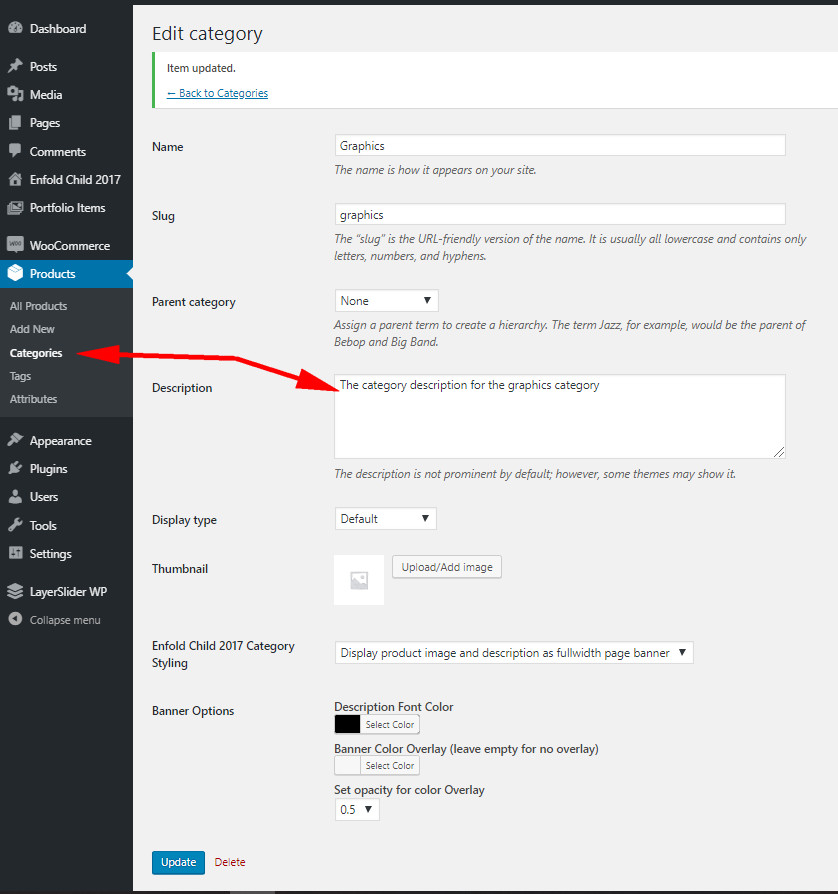Image resolution: width=838 pixels, height=894 pixels.
Task: Click the Products menu label
Action: 52,274
